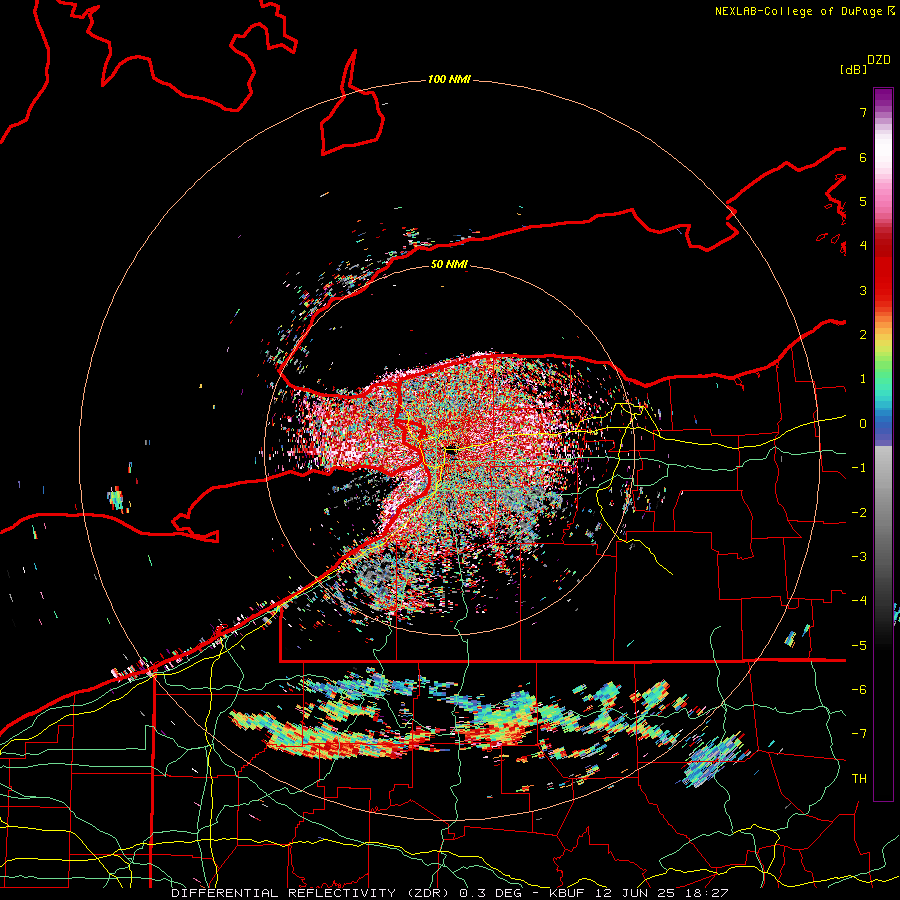Click the DIFFERENTIAL REFLECTIVITY KBUF caption text
This screenshot has height=900, width=900.
tap(449, 893)
